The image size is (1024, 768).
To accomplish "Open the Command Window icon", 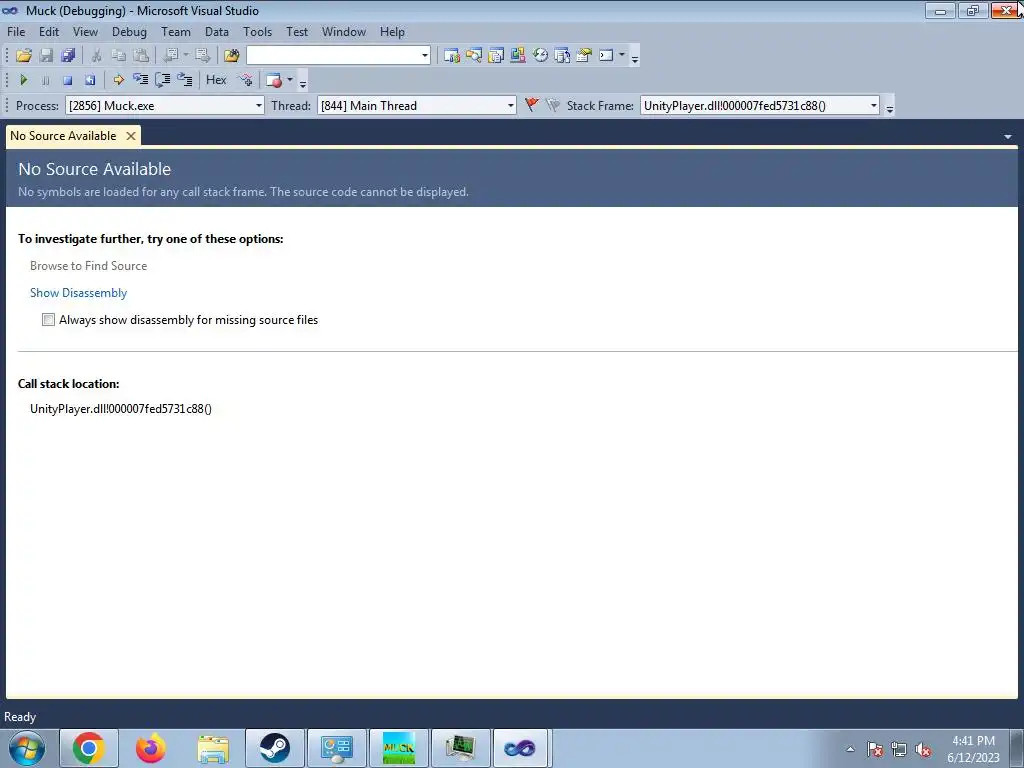I will [x=606, y=56].
